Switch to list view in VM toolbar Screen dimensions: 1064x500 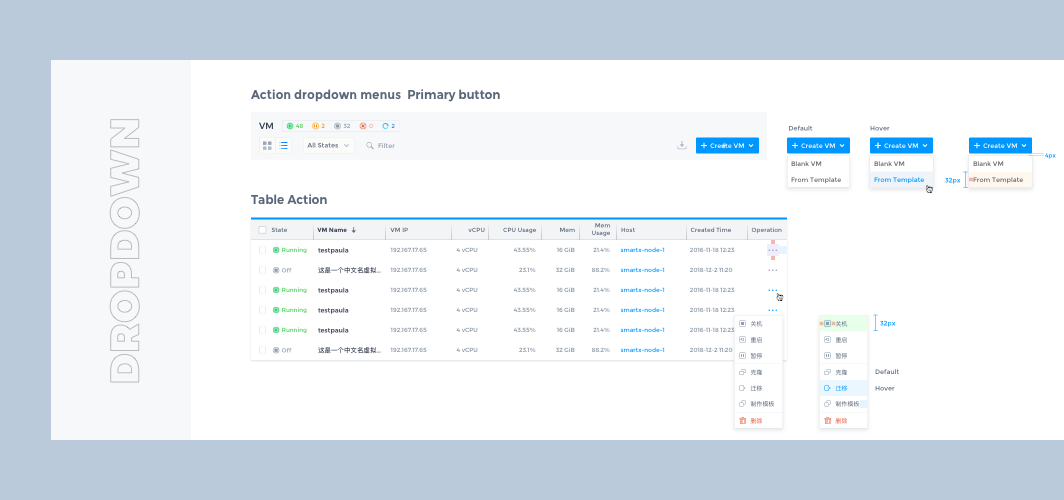tap(283, 145)
